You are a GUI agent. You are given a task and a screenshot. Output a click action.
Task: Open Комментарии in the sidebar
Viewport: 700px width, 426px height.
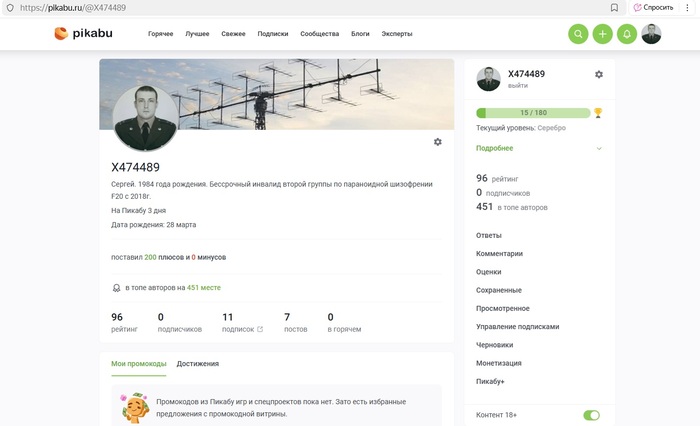tap(499, 254)
